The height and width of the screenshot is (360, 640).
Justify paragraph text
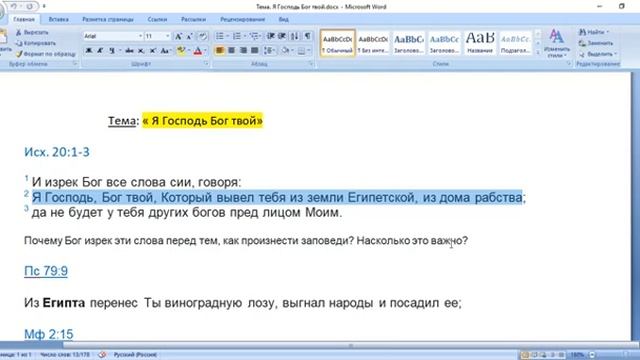[x=255, y=51]
